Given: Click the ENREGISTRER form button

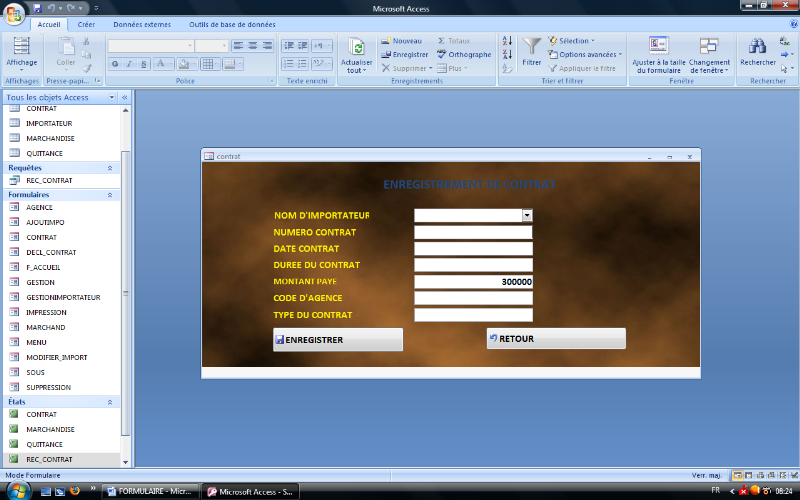Looking at the screenshot, I should pyautogui.click(x=338, y=340).
